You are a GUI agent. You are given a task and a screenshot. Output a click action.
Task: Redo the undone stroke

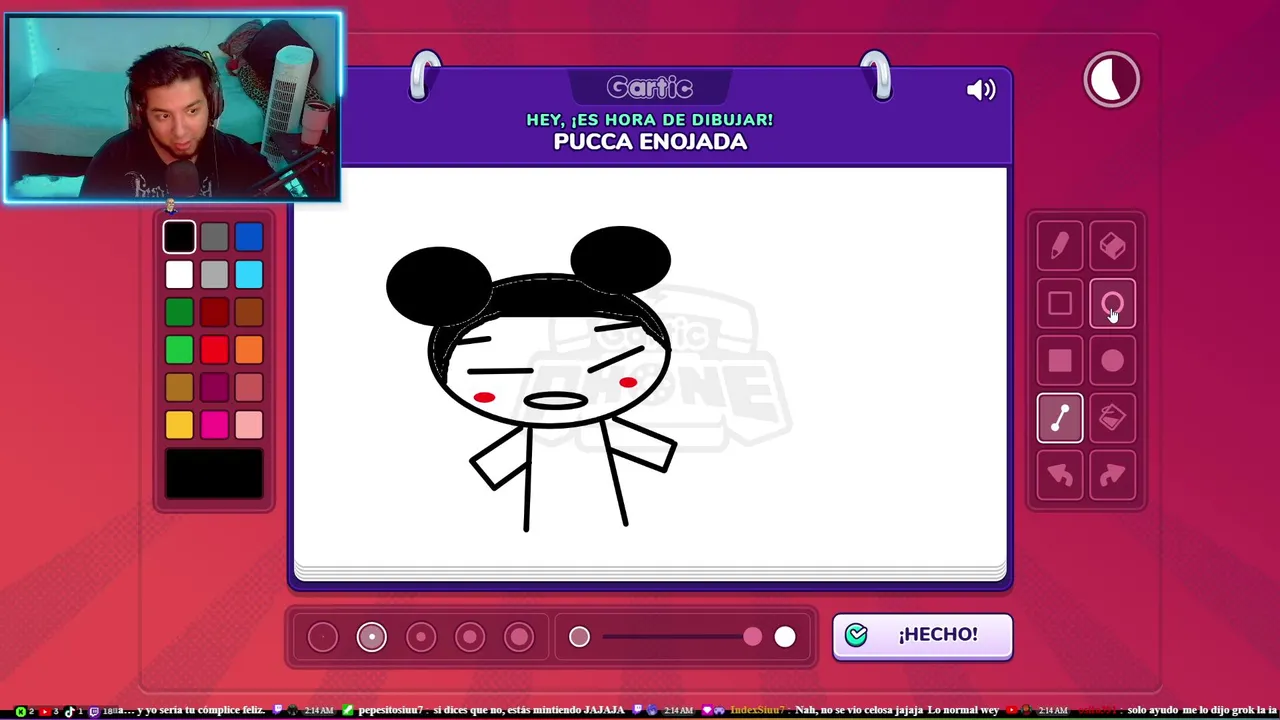pos(1113,475)
